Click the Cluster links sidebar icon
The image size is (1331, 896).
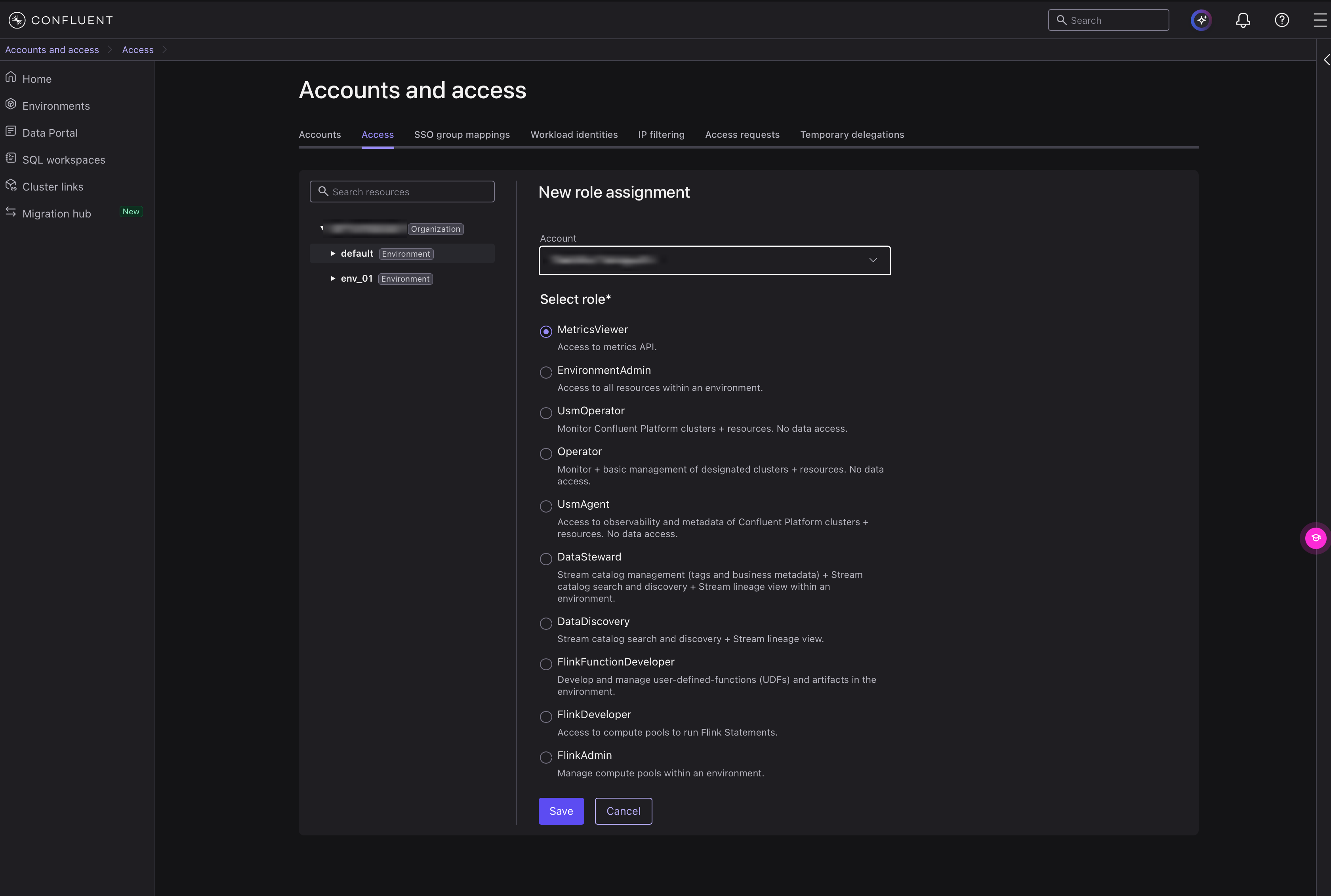pos(11,185)
